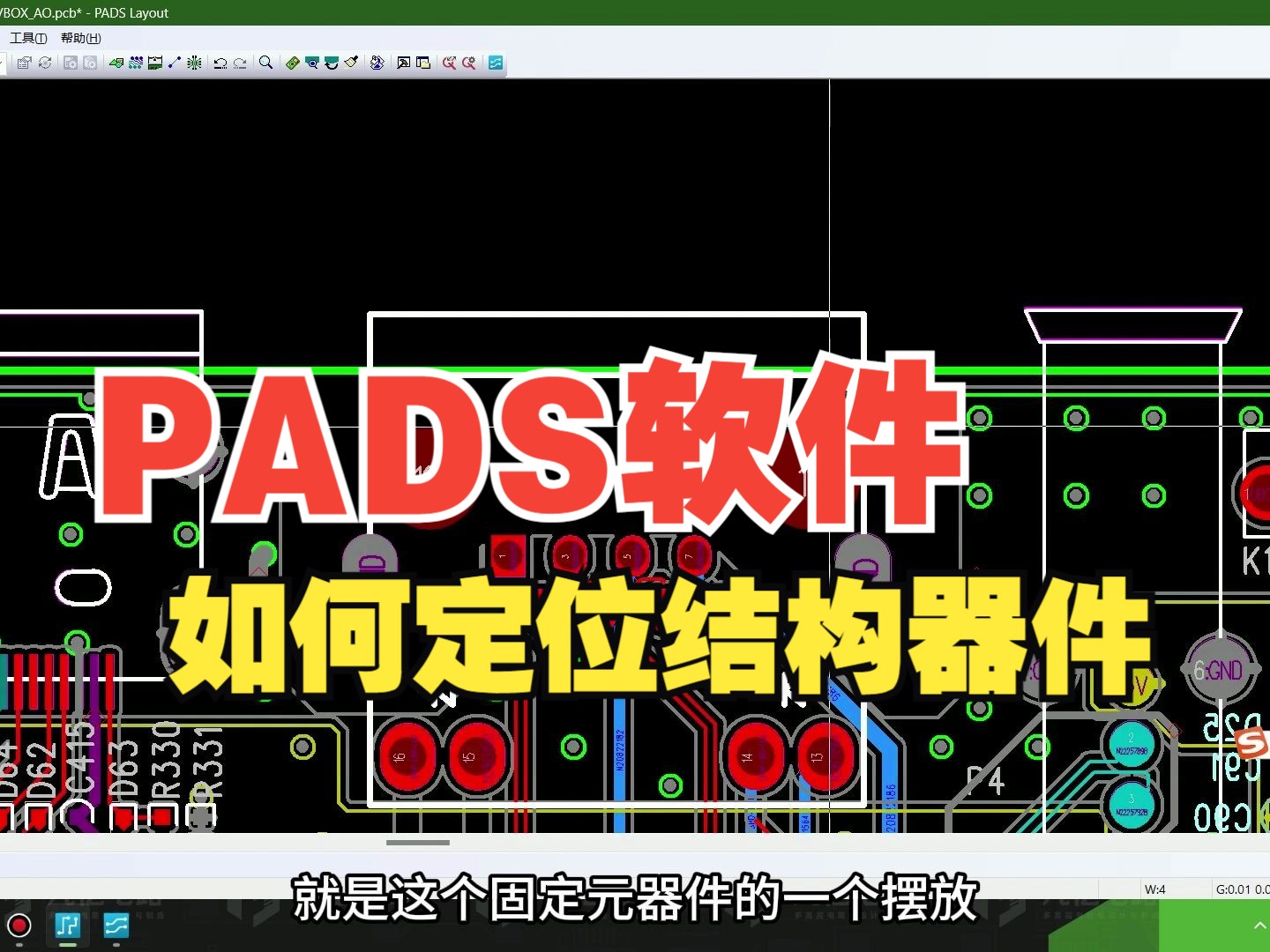1270x952 pixels.
Task: Click the Redo icon
Action: [x=240, y=63]
